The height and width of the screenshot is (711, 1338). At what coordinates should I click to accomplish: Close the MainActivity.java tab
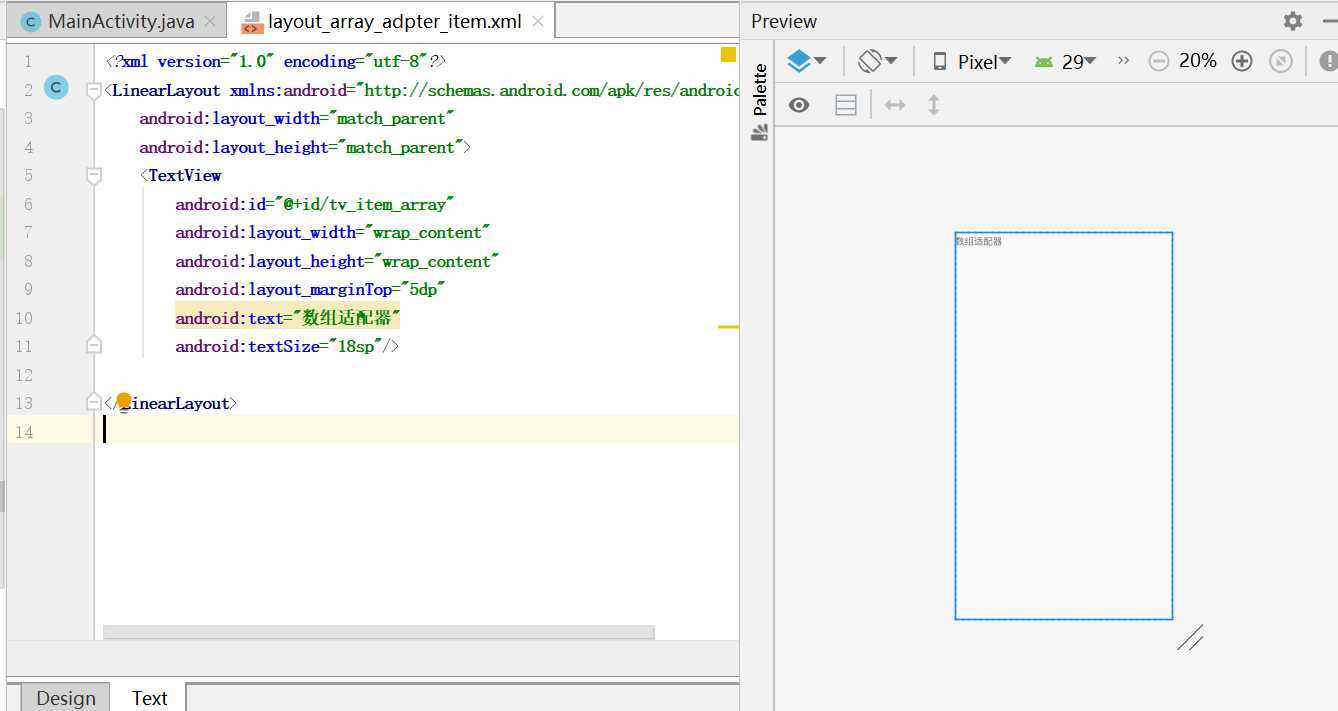[209, 21]
